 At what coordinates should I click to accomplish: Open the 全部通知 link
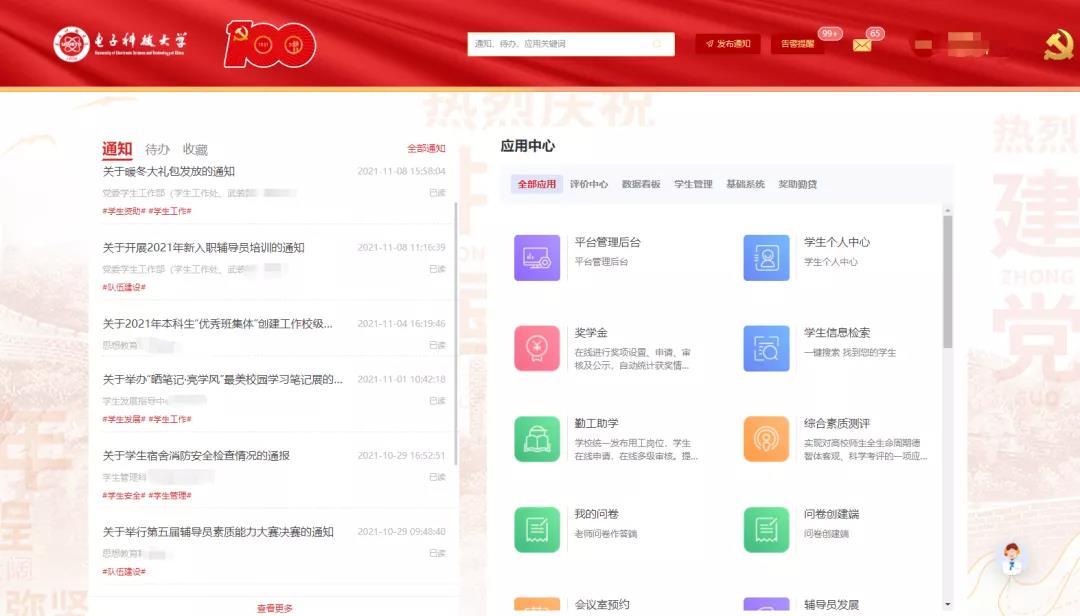click(x=426, y=149)
